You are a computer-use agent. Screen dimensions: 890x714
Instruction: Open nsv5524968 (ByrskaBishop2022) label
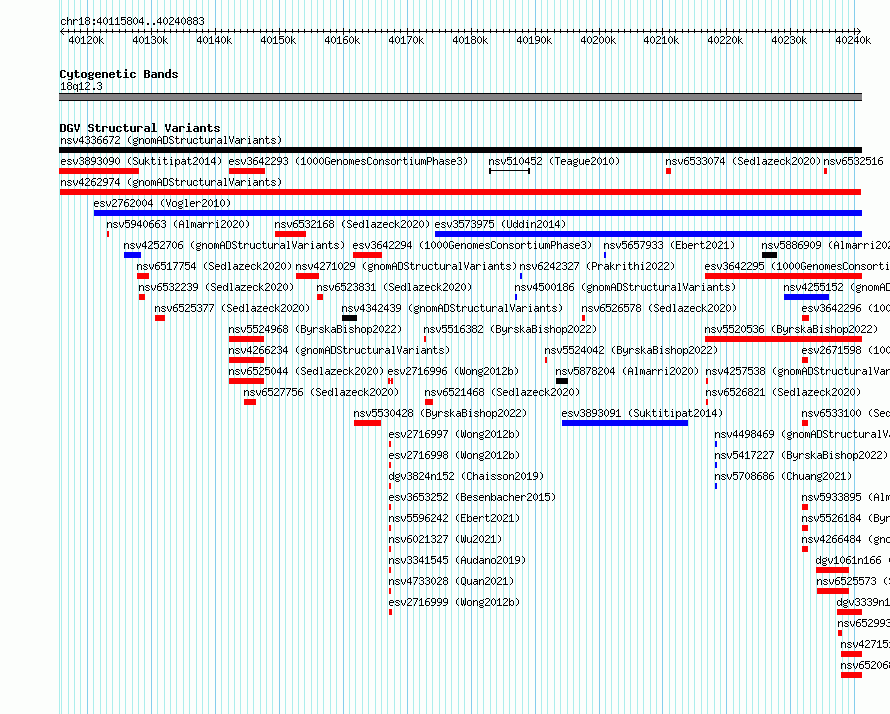coord(315,329)
